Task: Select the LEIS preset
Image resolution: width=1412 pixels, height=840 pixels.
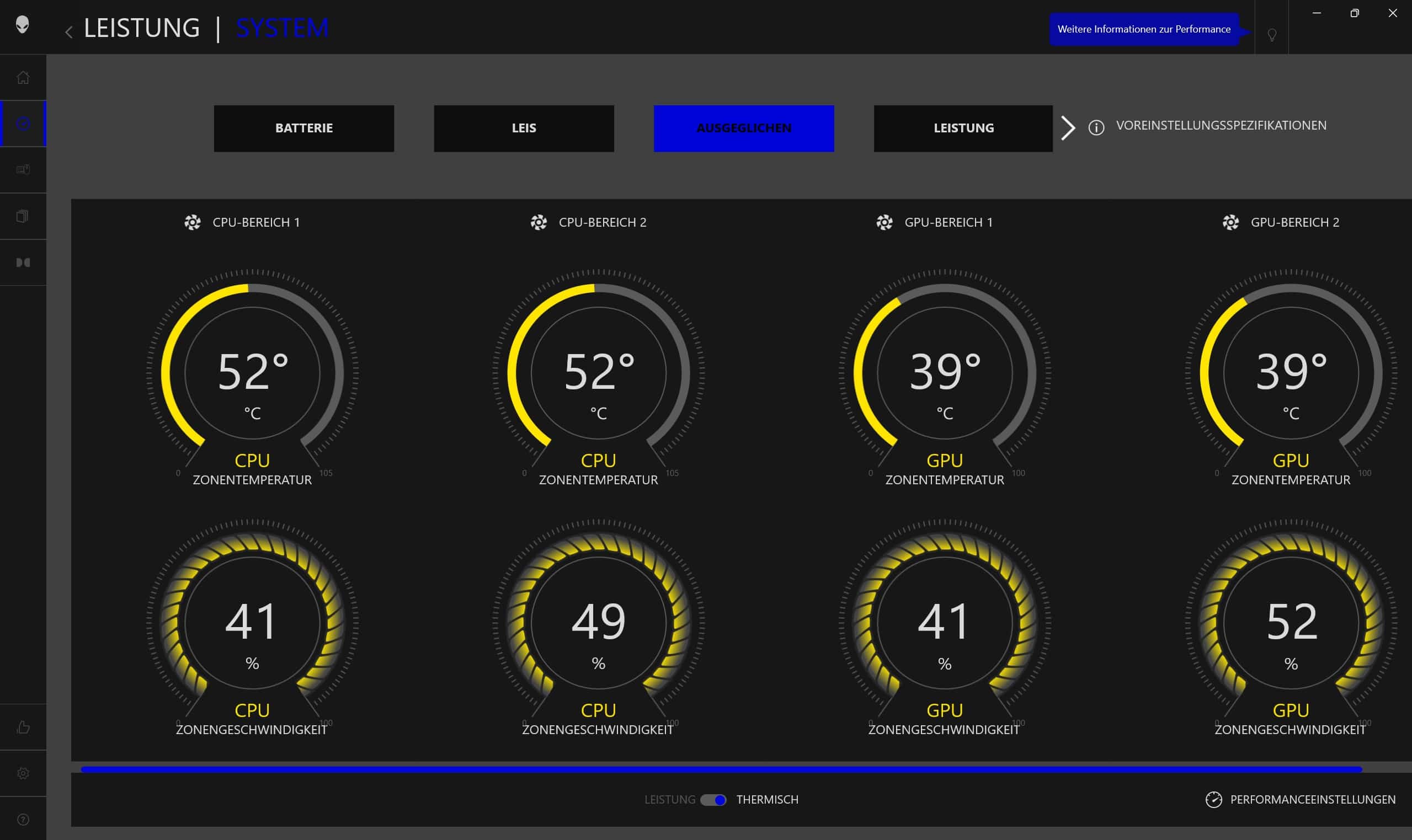Action: 524,129
